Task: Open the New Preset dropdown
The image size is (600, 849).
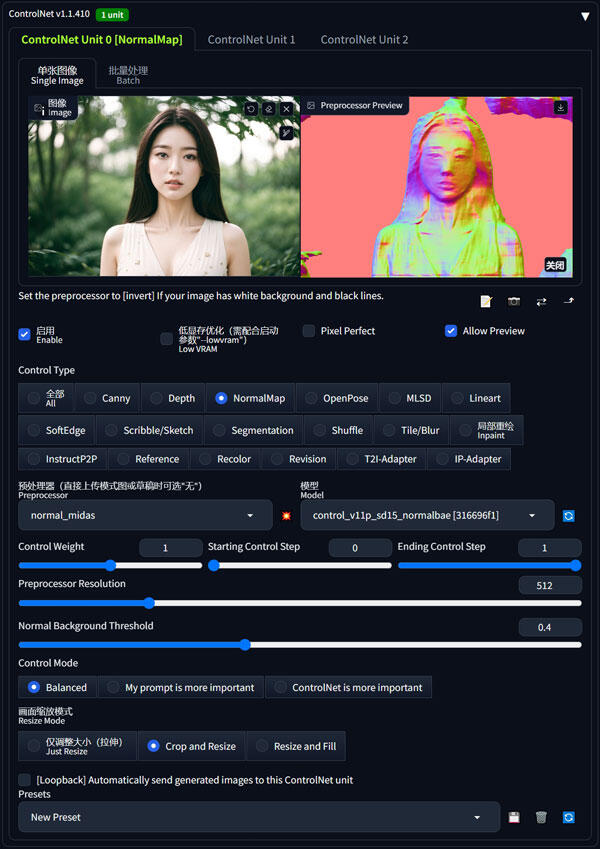Action: click(259, 817)
